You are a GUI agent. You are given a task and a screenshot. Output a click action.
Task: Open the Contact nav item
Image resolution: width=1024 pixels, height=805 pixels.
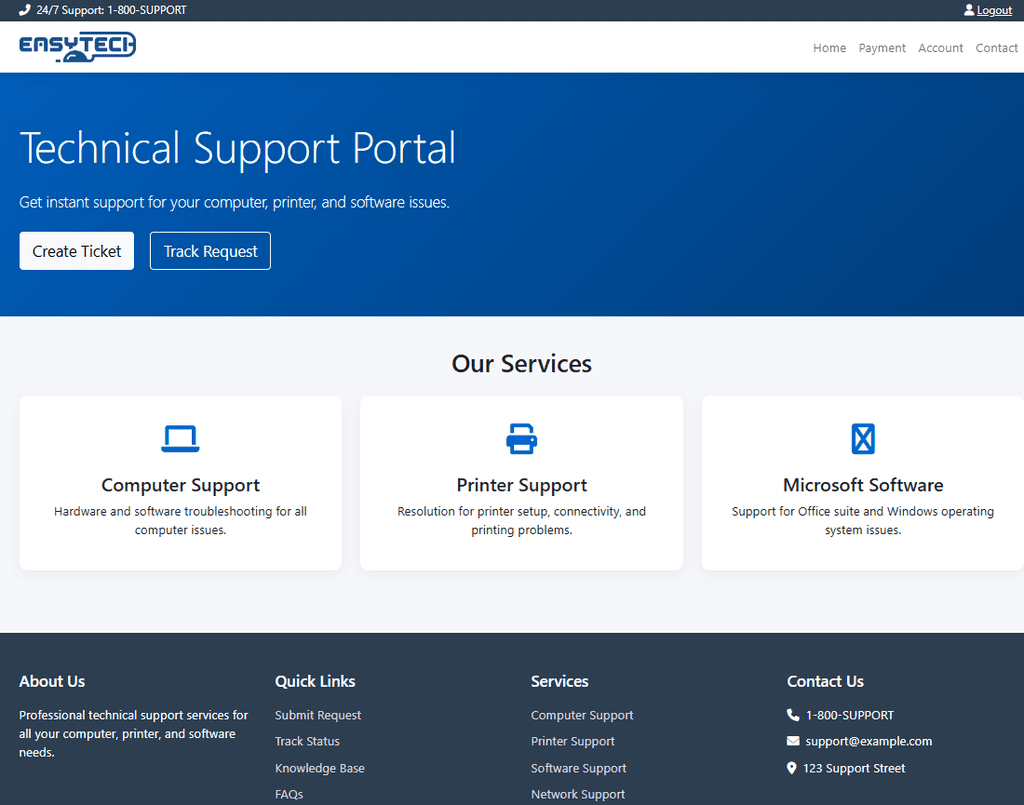coord(997,48)
